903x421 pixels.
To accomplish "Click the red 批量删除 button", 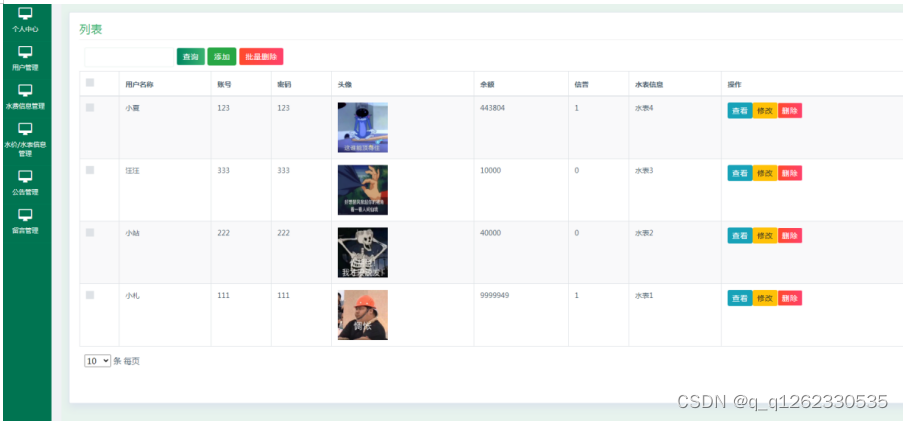I will pos(261,56).
